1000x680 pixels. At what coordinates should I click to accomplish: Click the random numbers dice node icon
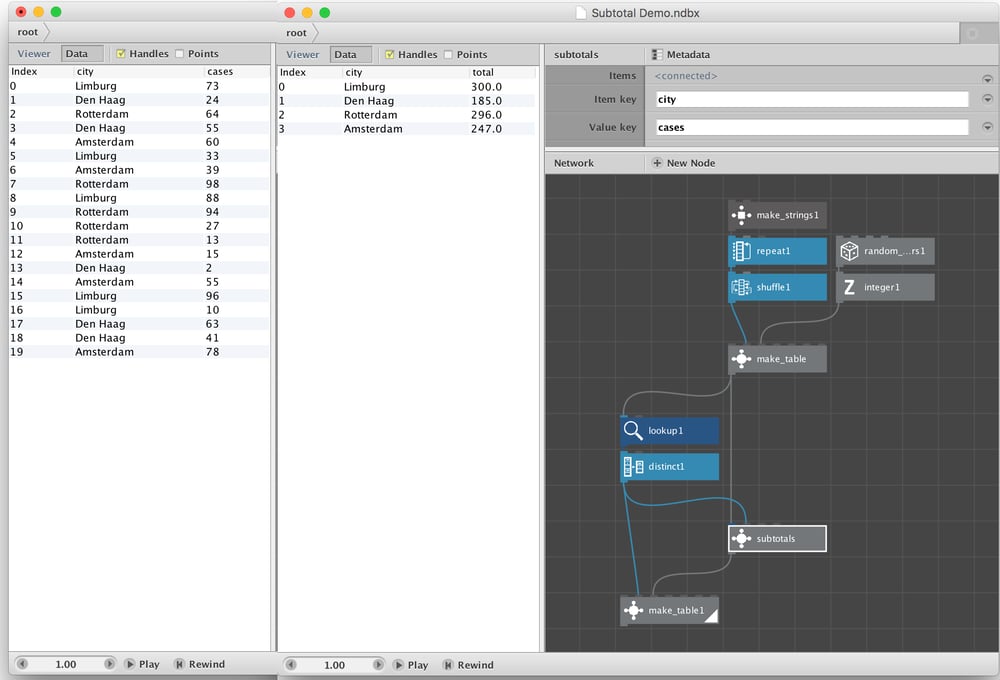(x=849, y=251)
